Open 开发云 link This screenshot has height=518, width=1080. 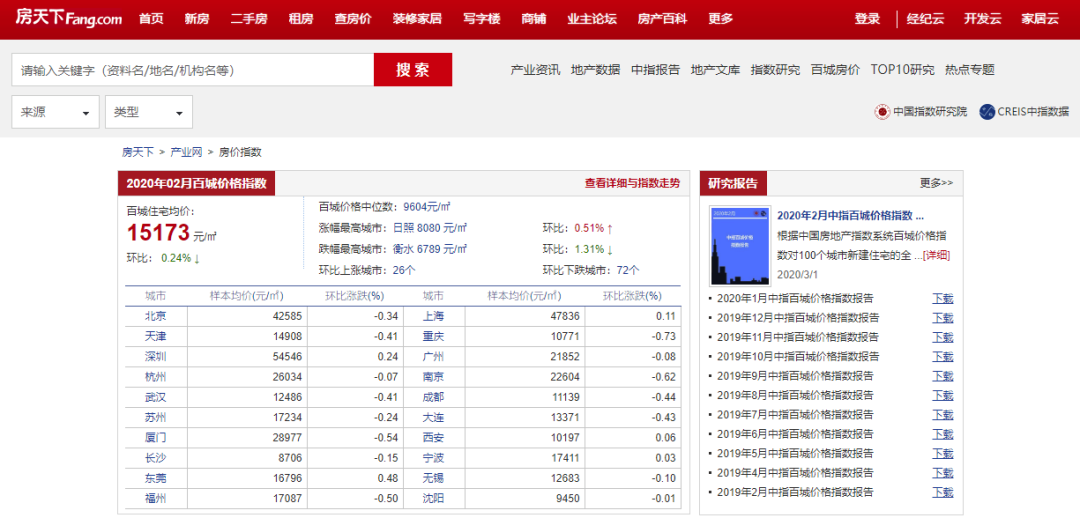click(982, 19)
